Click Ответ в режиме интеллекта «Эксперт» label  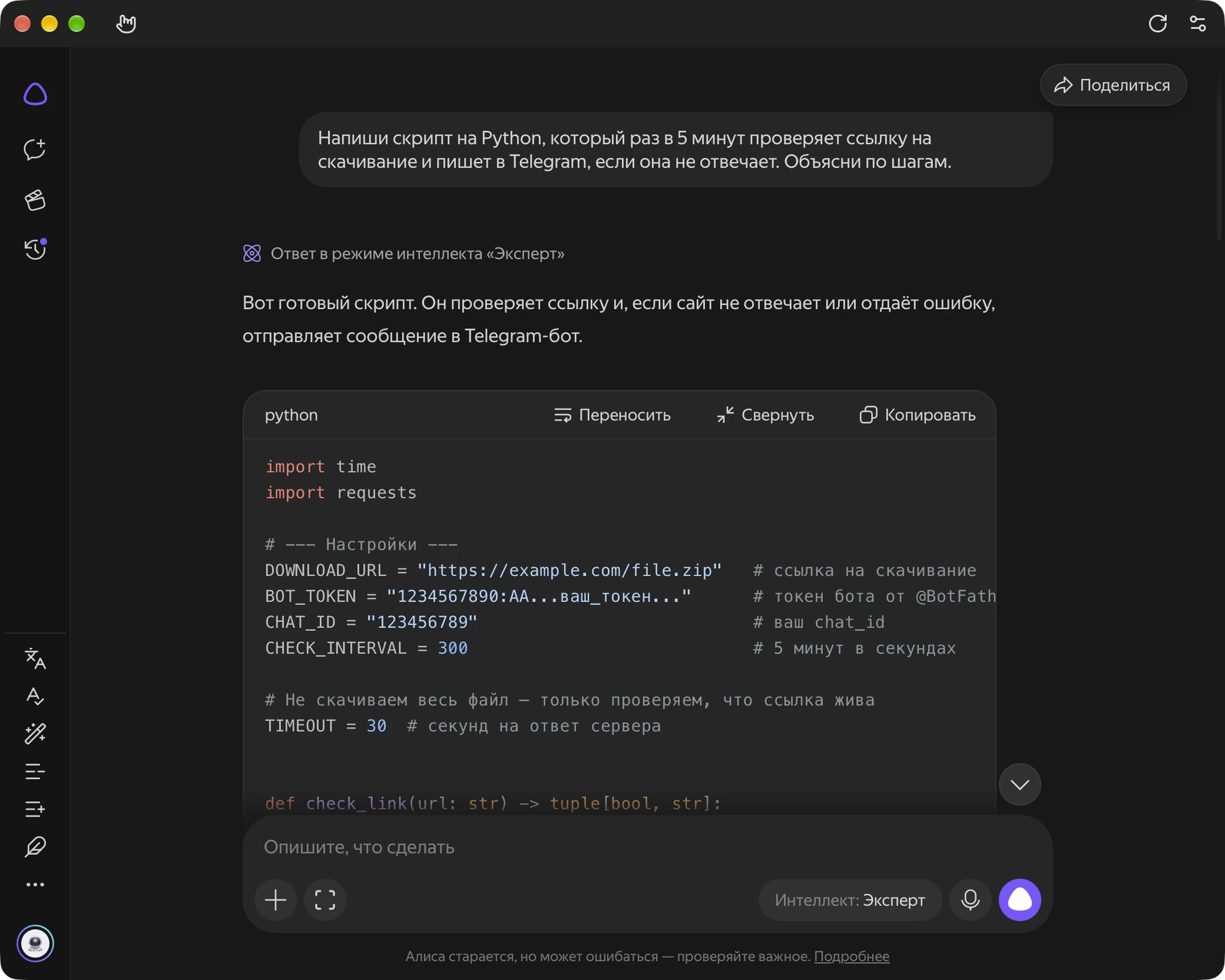(x=417, y=253)
